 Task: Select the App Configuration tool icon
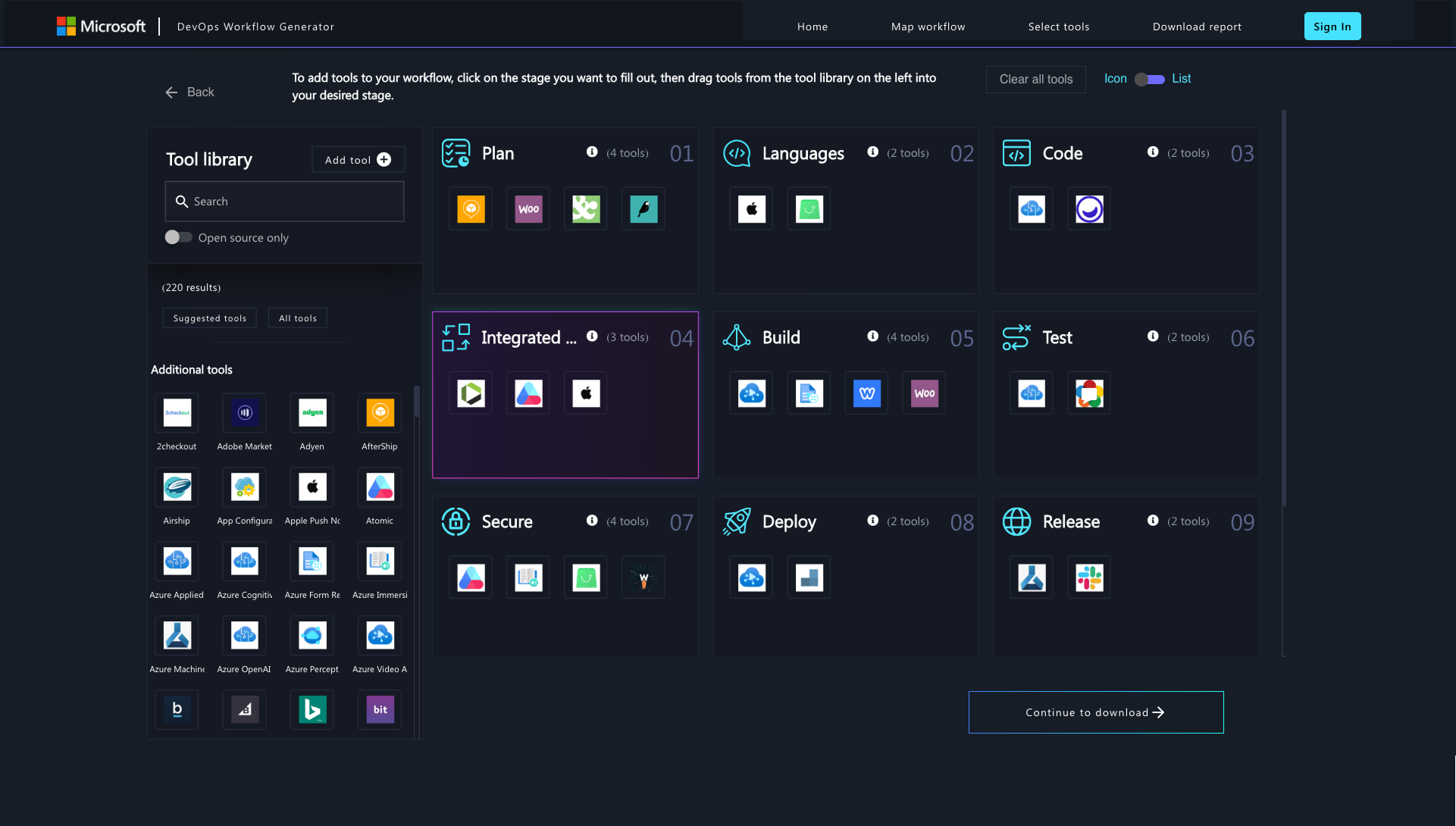pos(244,487)
